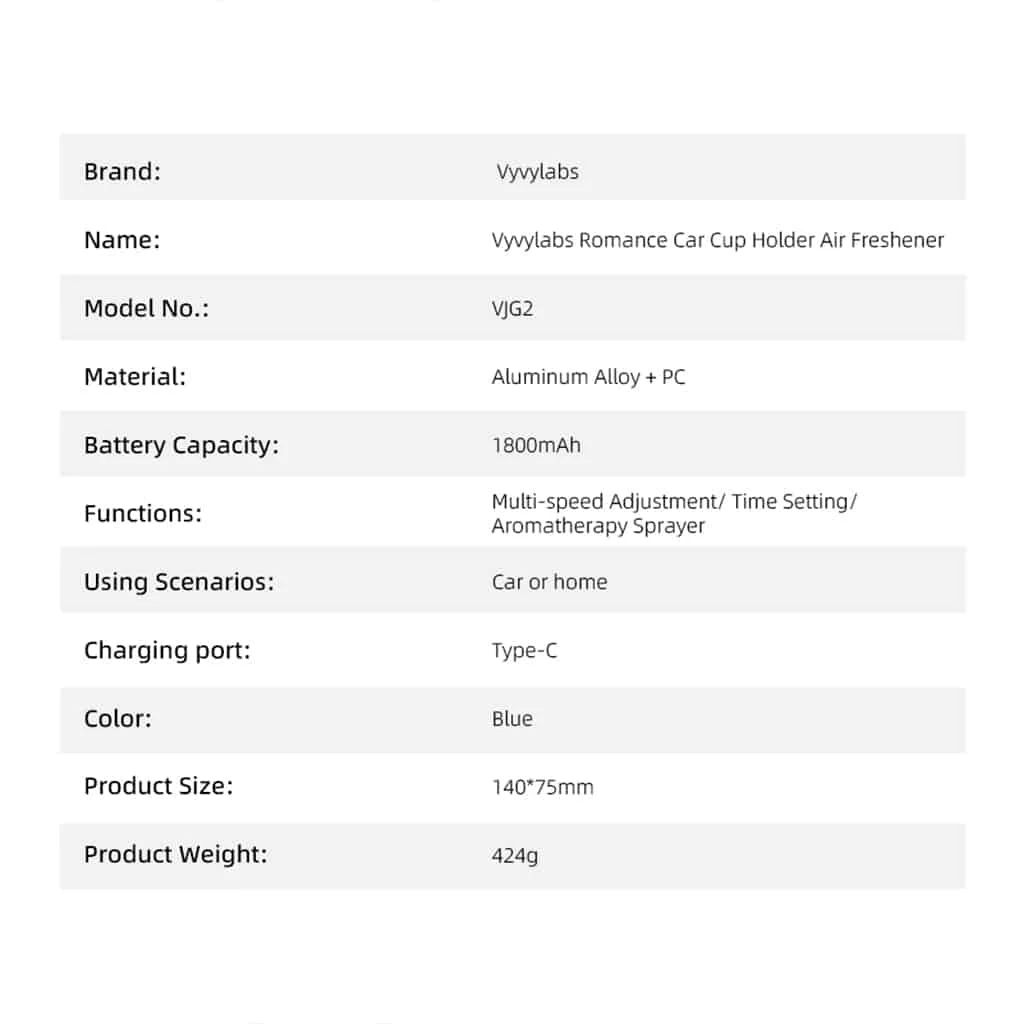The height and width of the screenshot is (1024, 1024).
Task: Click the Product Size label
Action: 159,786
